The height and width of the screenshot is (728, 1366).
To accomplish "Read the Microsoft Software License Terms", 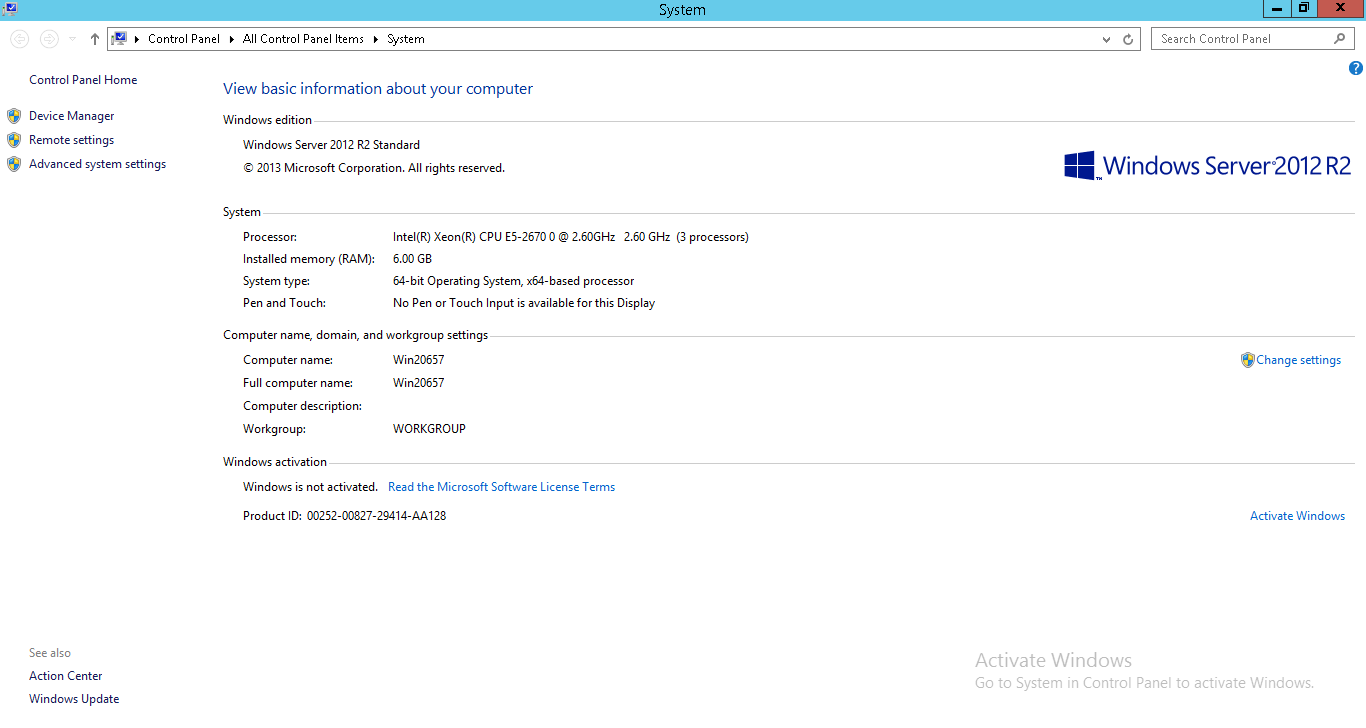I will pos(501,487).
